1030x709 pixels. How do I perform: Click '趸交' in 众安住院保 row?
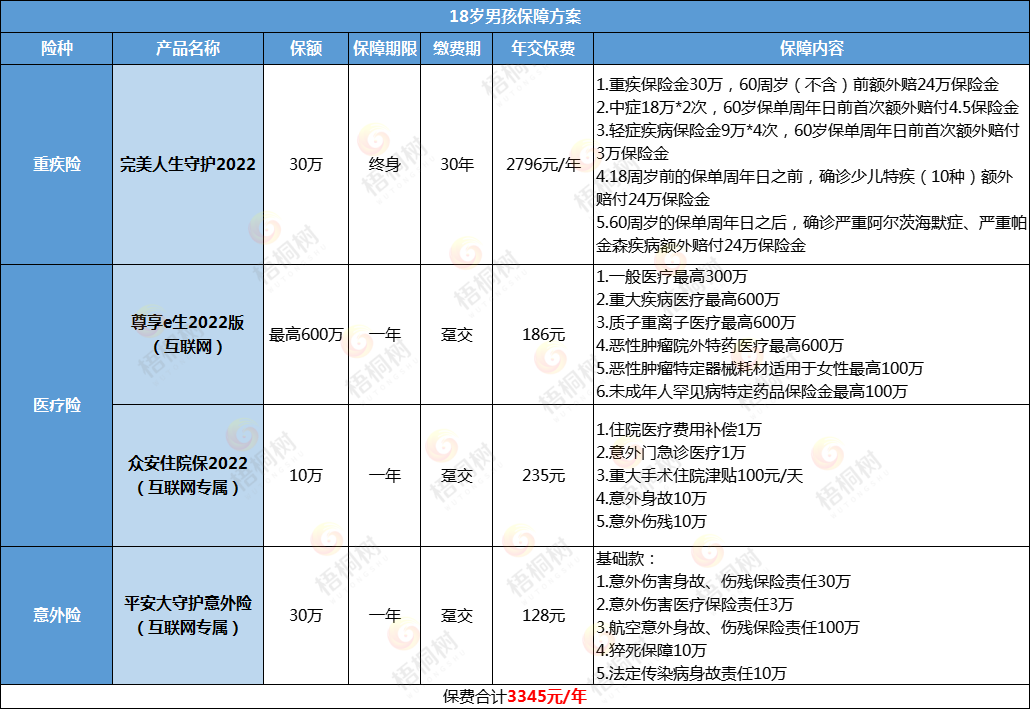tap(457, 475)
